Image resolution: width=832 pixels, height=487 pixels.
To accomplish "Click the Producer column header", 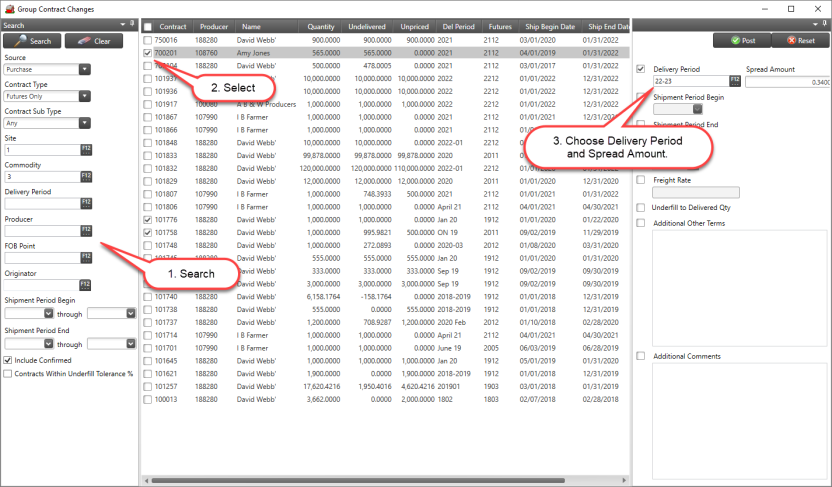I will (x=214, y=27).
